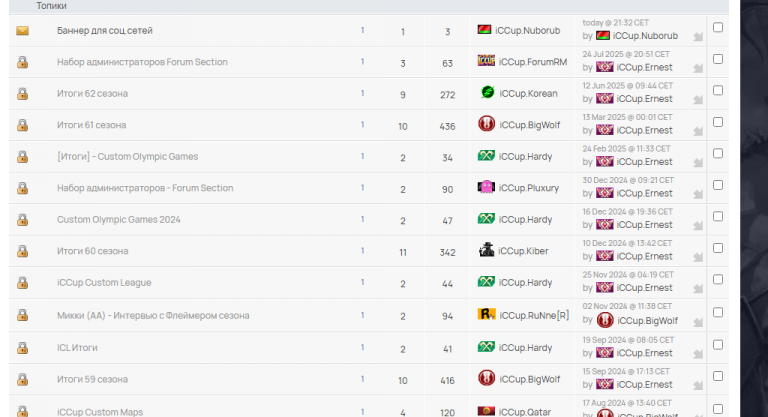The height and width of the screenshot is (417, 768).
Task: Click lock icon beside iCCup Custom League
Action: (x=23, y=283)
